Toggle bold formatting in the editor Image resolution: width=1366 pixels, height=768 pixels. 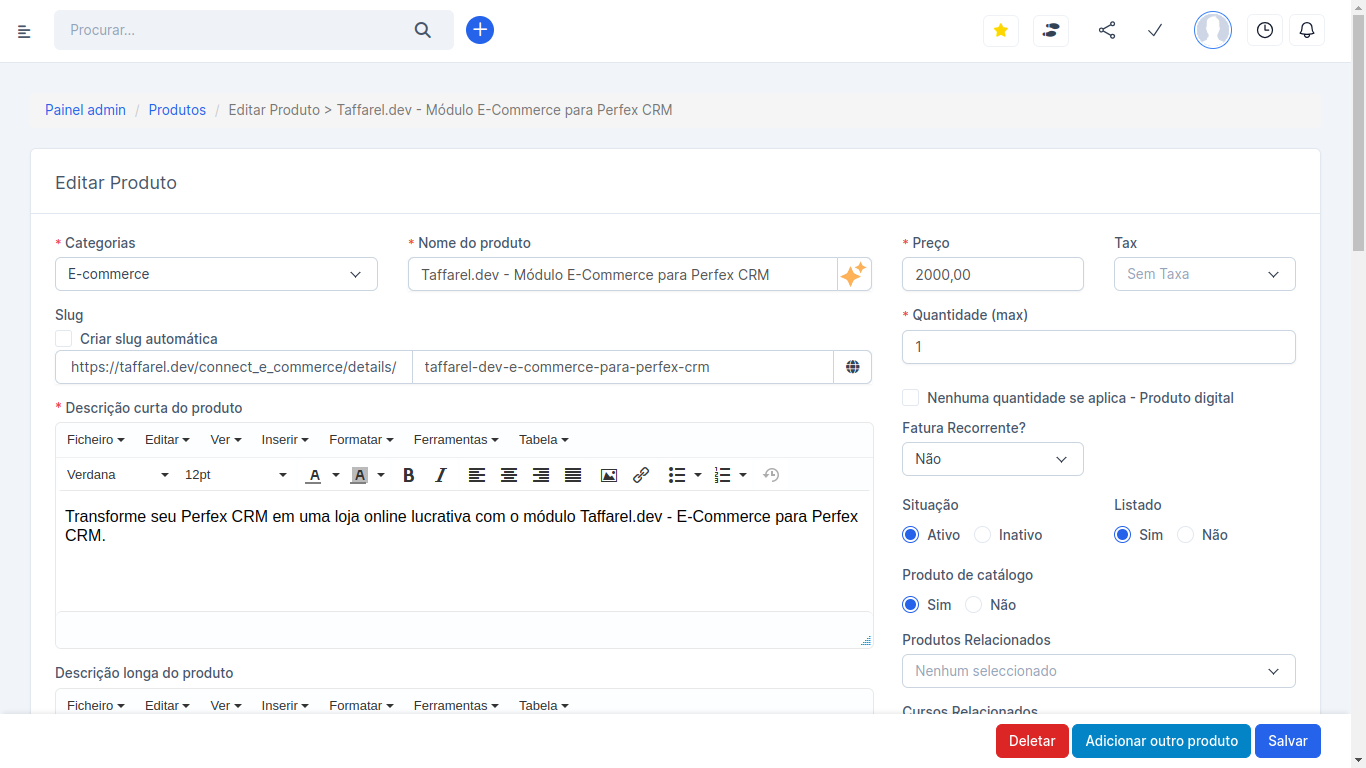pos(408,475)
